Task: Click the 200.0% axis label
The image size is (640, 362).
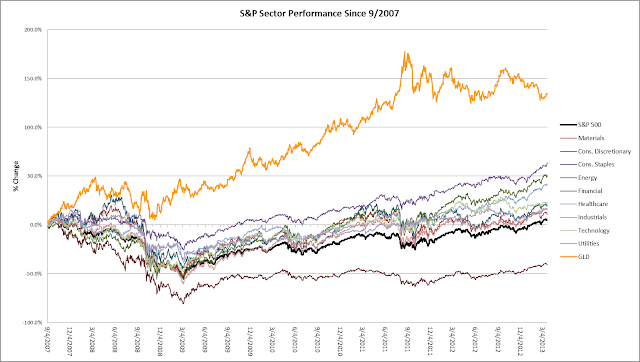Action: click(x=33, y=30)
